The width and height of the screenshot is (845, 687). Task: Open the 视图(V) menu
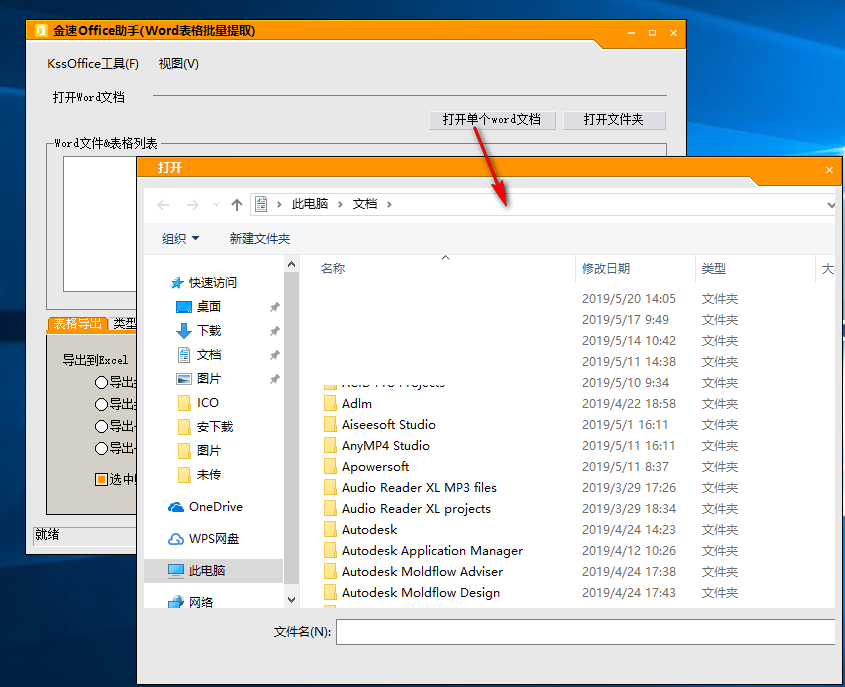[x=178, y=64]
